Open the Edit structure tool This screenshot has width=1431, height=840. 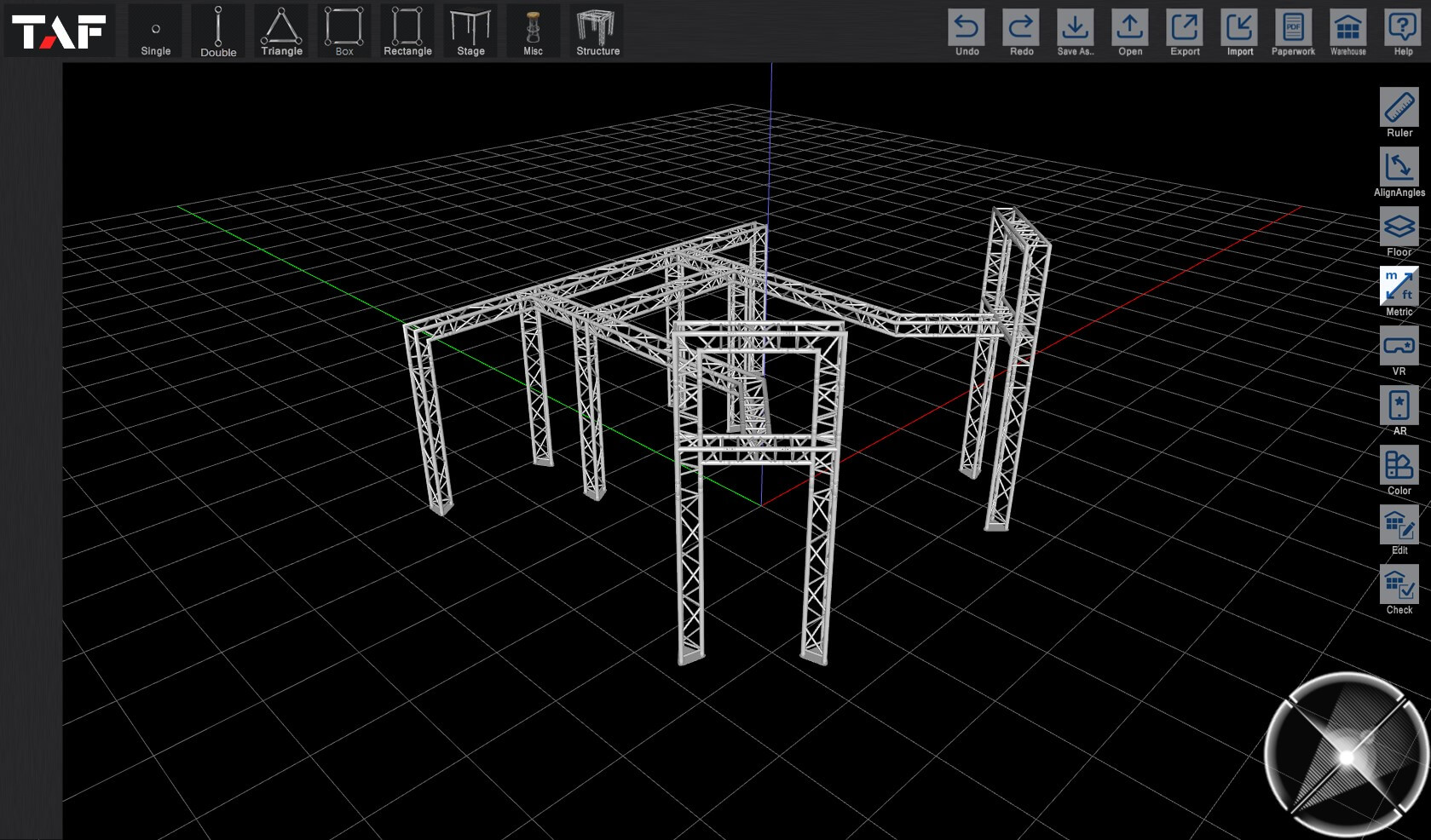[x=1399, y=530]
